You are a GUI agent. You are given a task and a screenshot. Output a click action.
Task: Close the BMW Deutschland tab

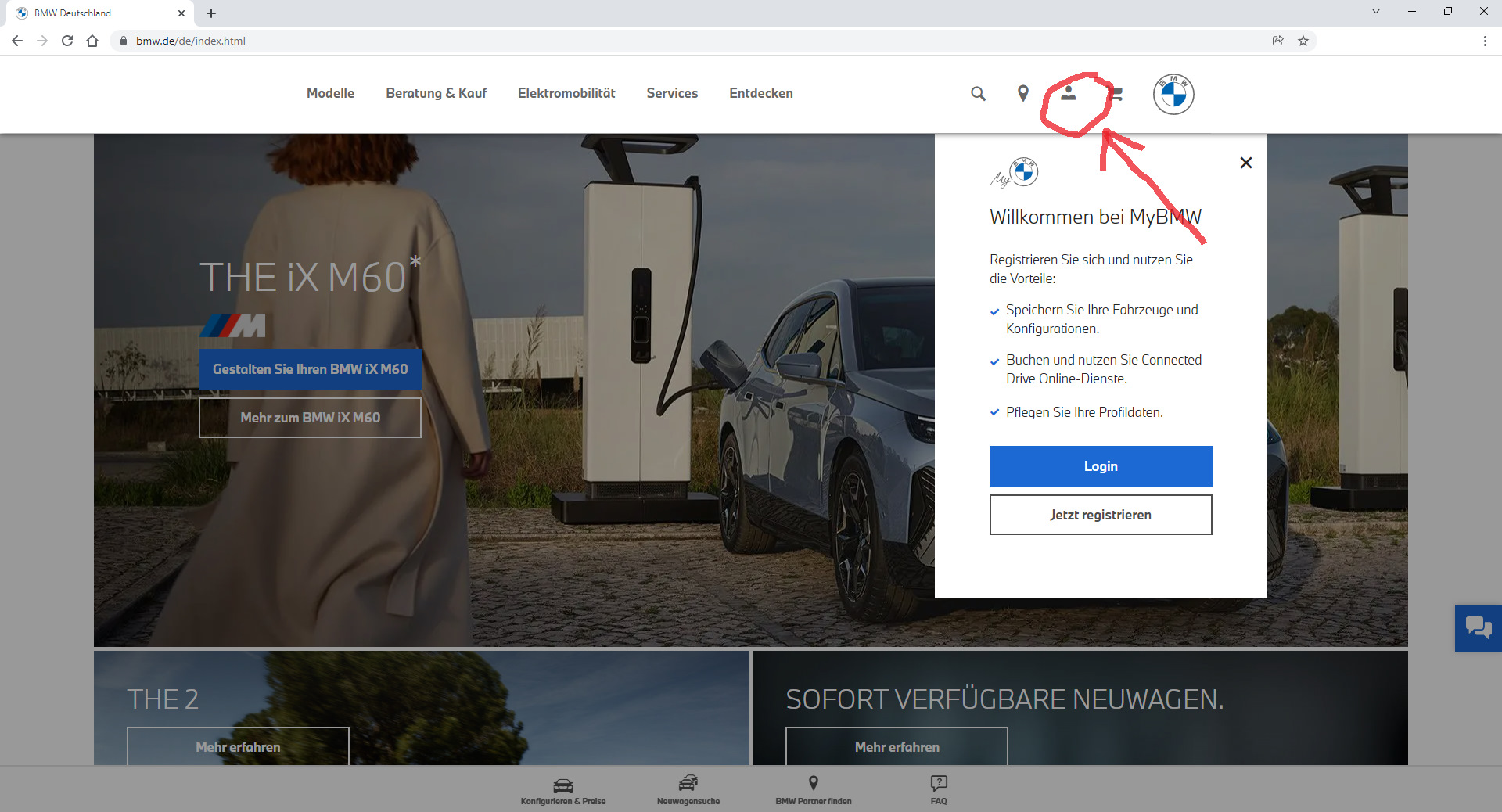(x=181, y=13)
